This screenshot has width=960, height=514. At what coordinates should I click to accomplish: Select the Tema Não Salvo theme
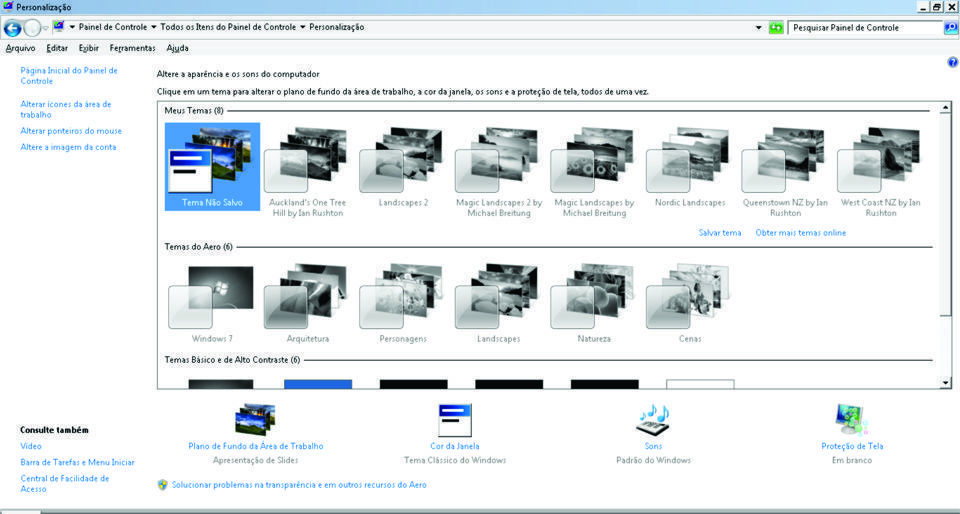point(212,166)
